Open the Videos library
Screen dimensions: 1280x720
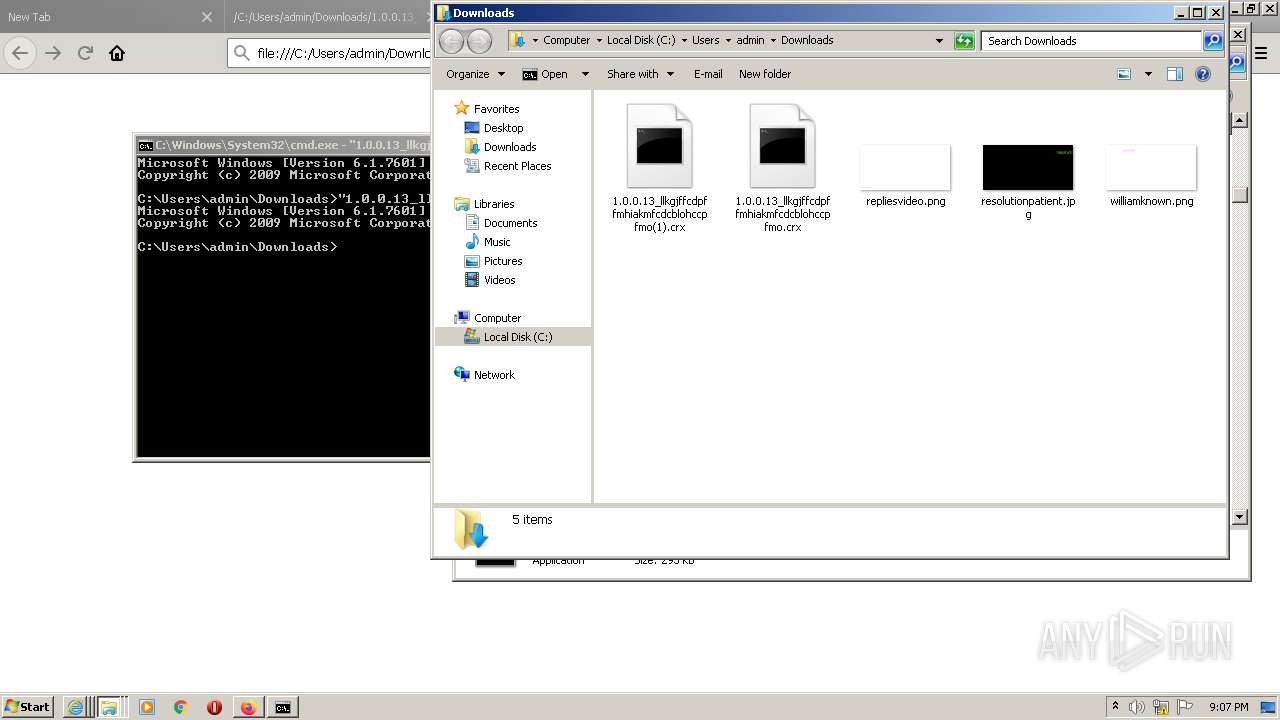(500, 280)
